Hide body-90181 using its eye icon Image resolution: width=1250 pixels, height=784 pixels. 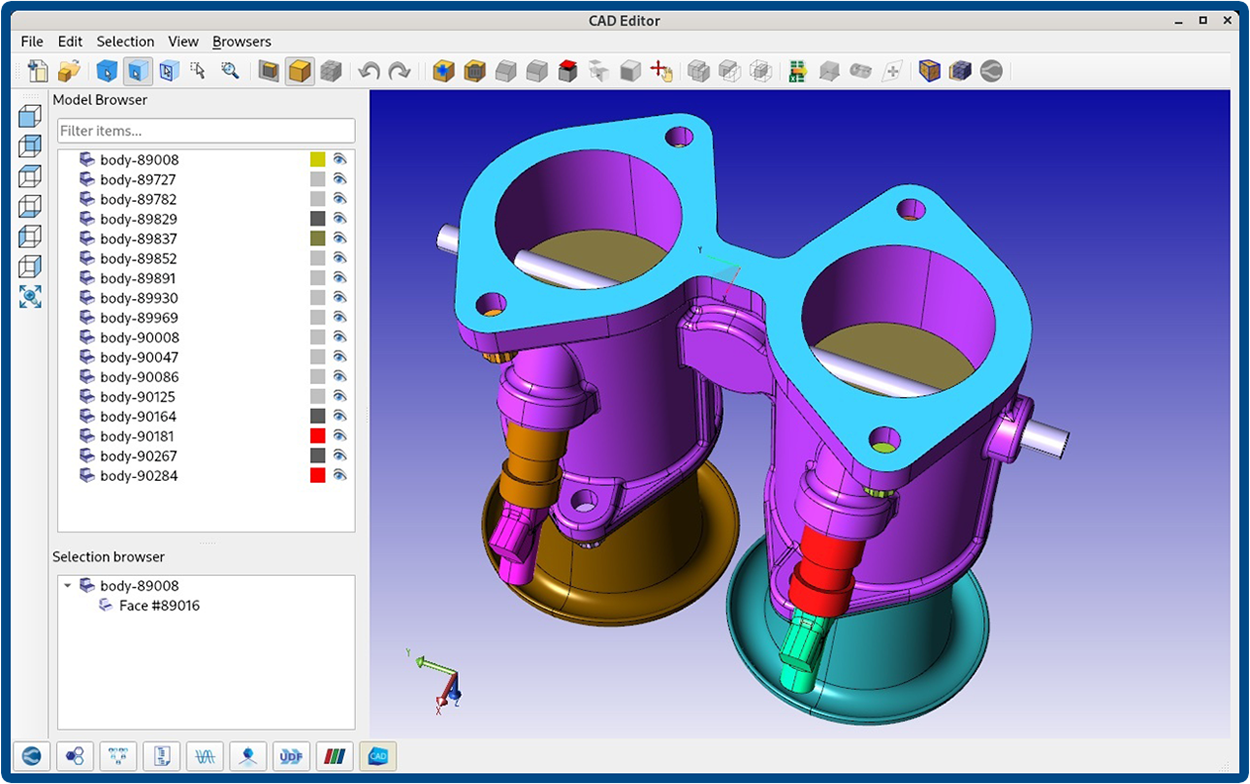[x=341, y=435]
